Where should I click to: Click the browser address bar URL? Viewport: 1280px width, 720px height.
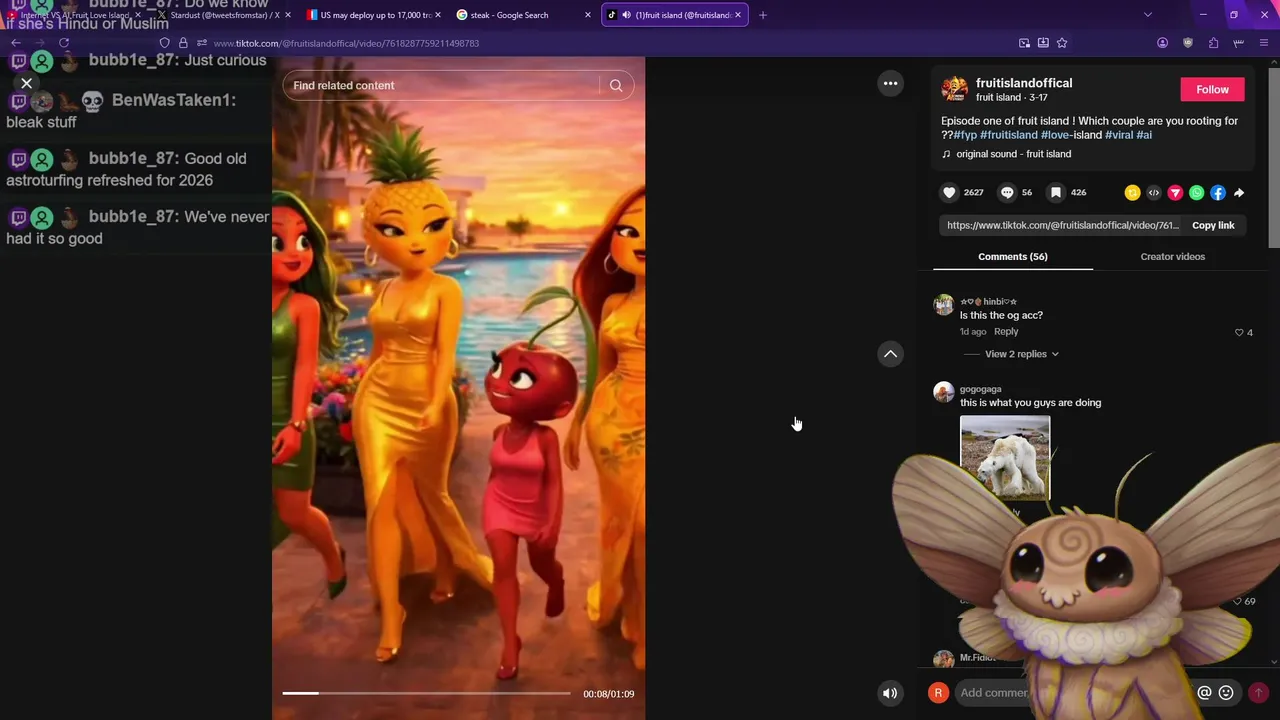[x=346, y=43]
